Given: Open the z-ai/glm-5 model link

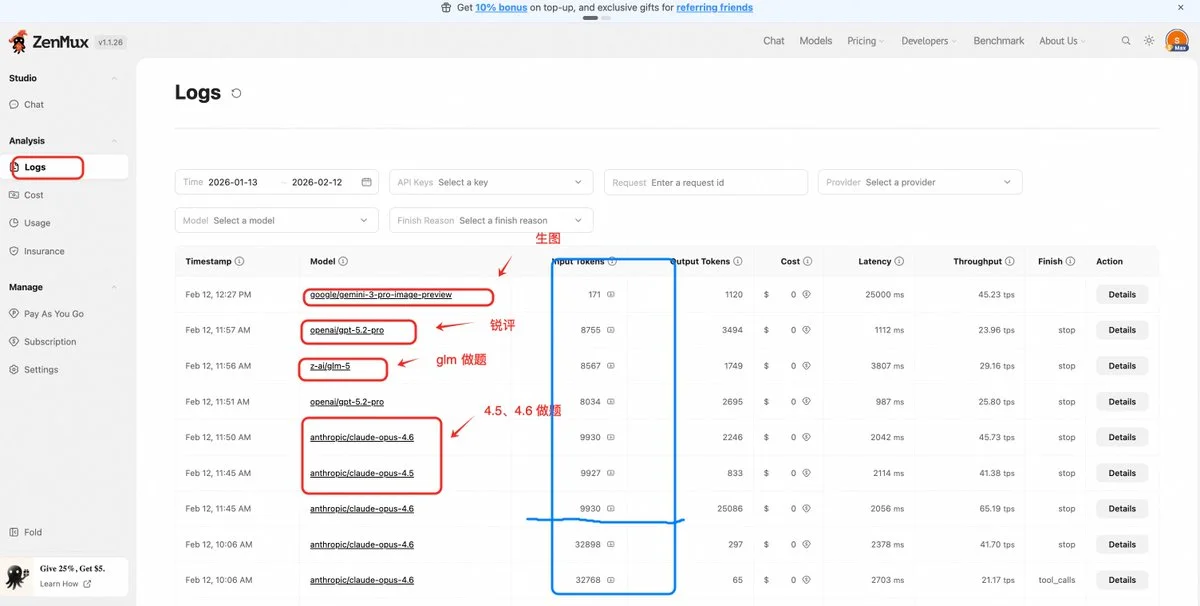Looking at the screenshot, I should (x=330, y=366).
